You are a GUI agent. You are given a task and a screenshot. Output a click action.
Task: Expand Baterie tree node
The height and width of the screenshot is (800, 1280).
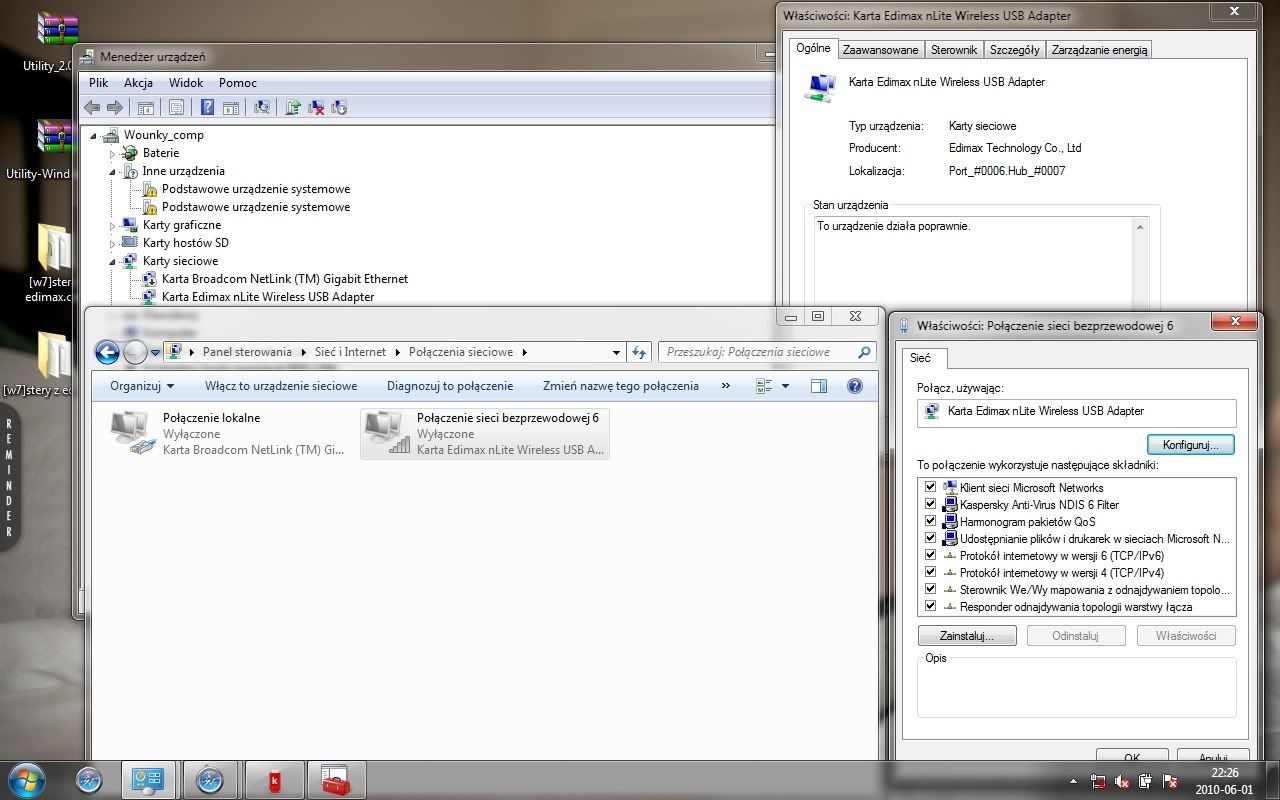[x=113, y=153]
